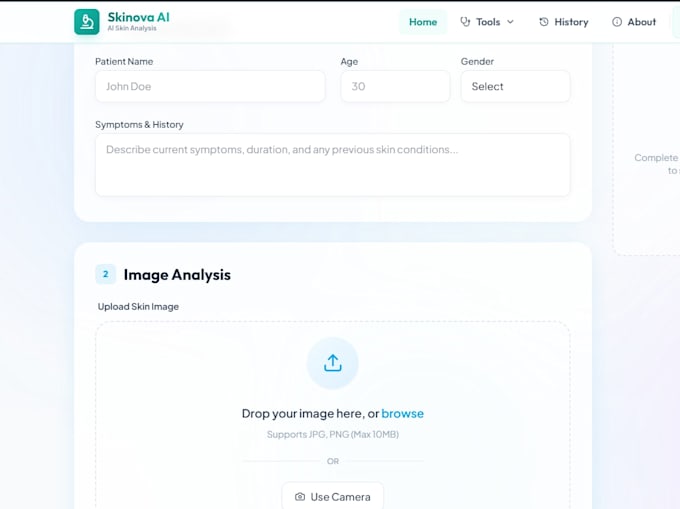Click the Patient Name label
The image size is (680, 509).
coord(124,61)
